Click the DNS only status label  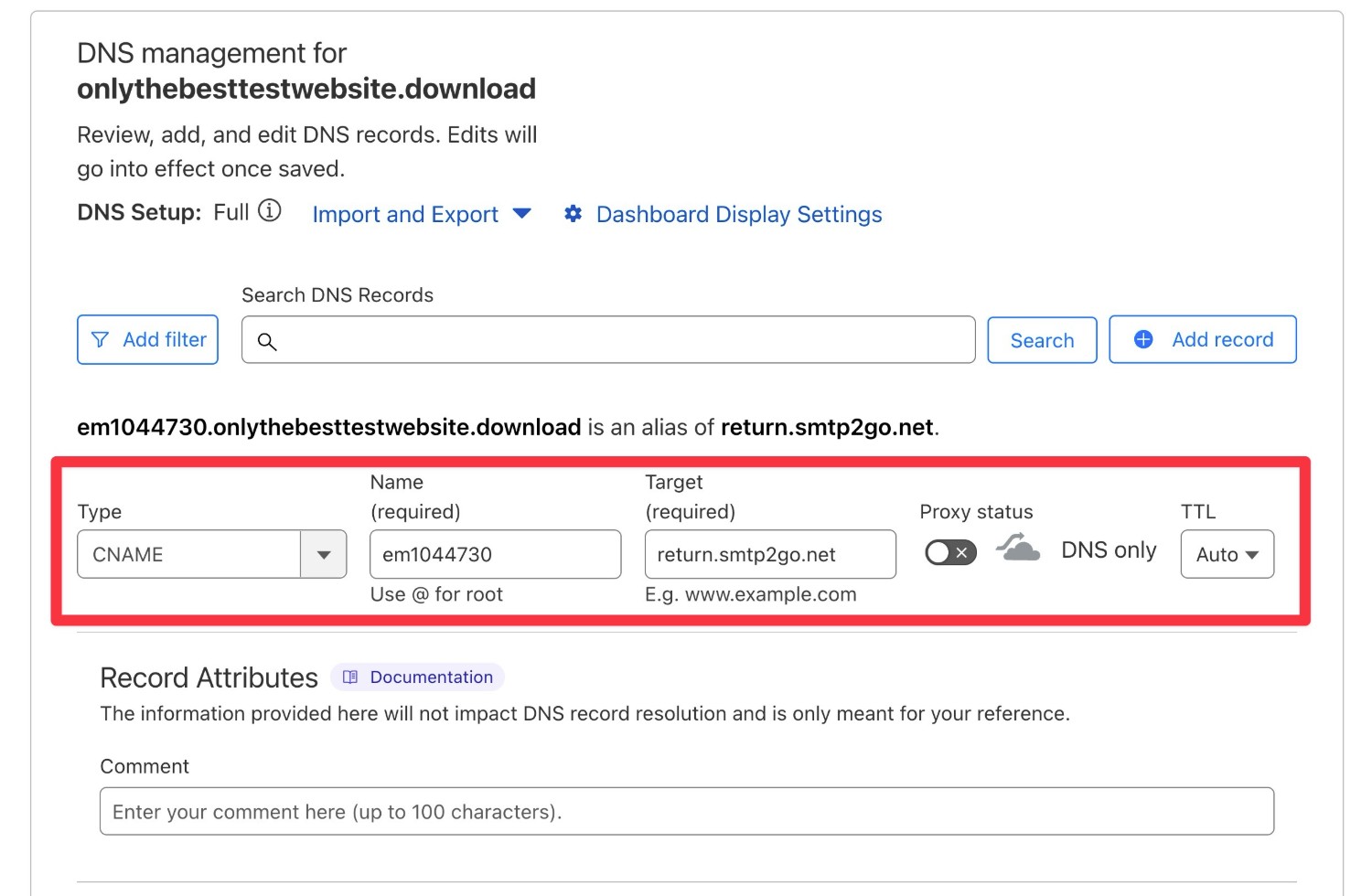(x=1109, y=550)
